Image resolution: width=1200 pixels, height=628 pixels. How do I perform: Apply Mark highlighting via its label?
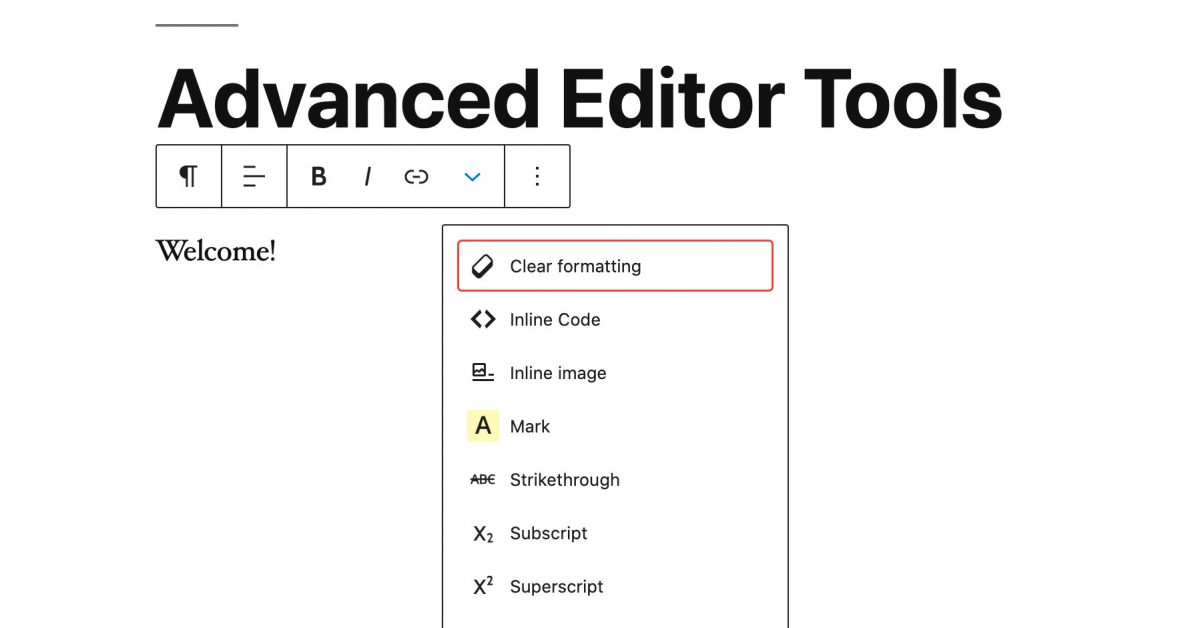[530, 427]
